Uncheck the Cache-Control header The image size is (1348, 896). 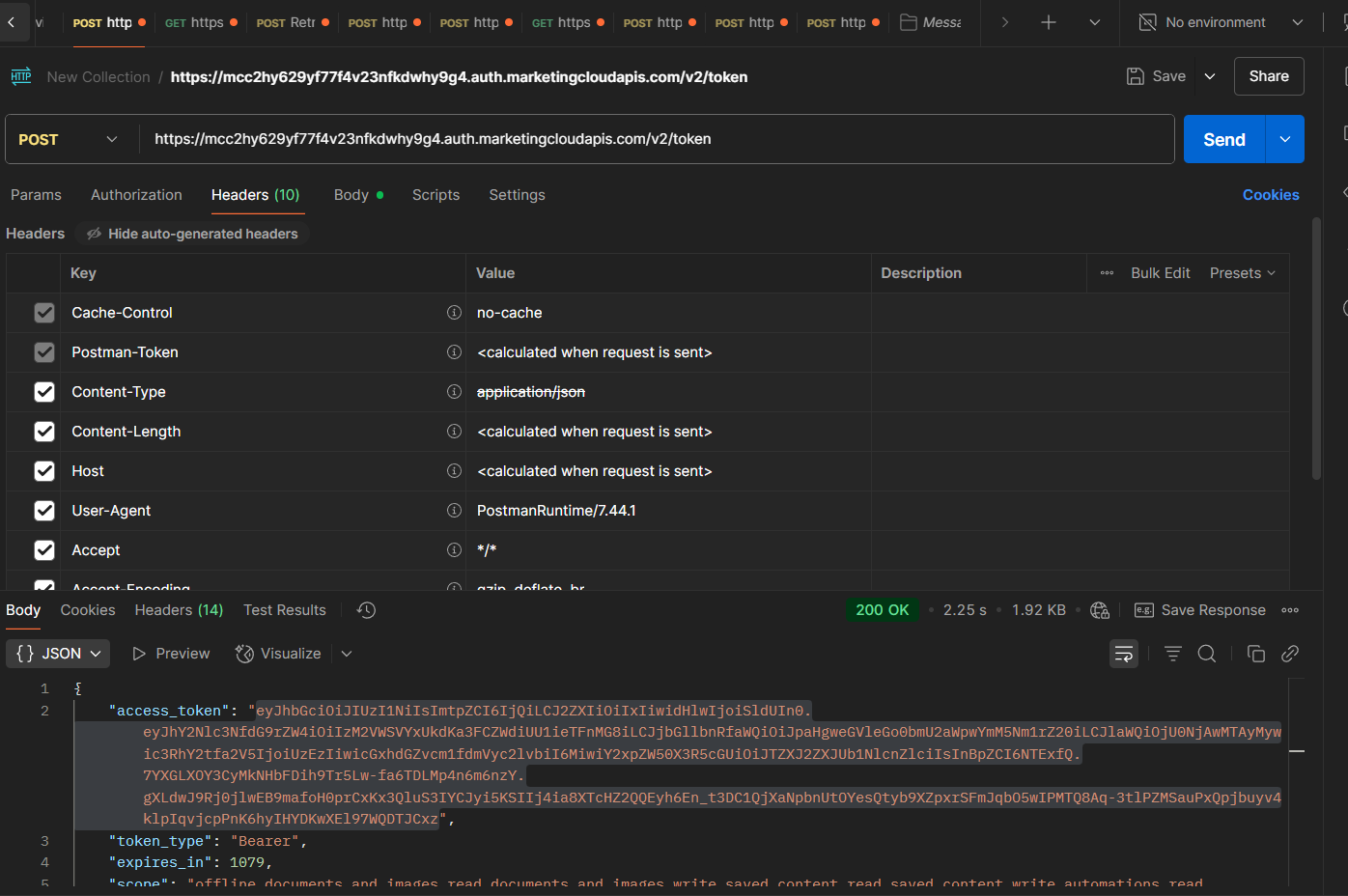coord(44,312)
